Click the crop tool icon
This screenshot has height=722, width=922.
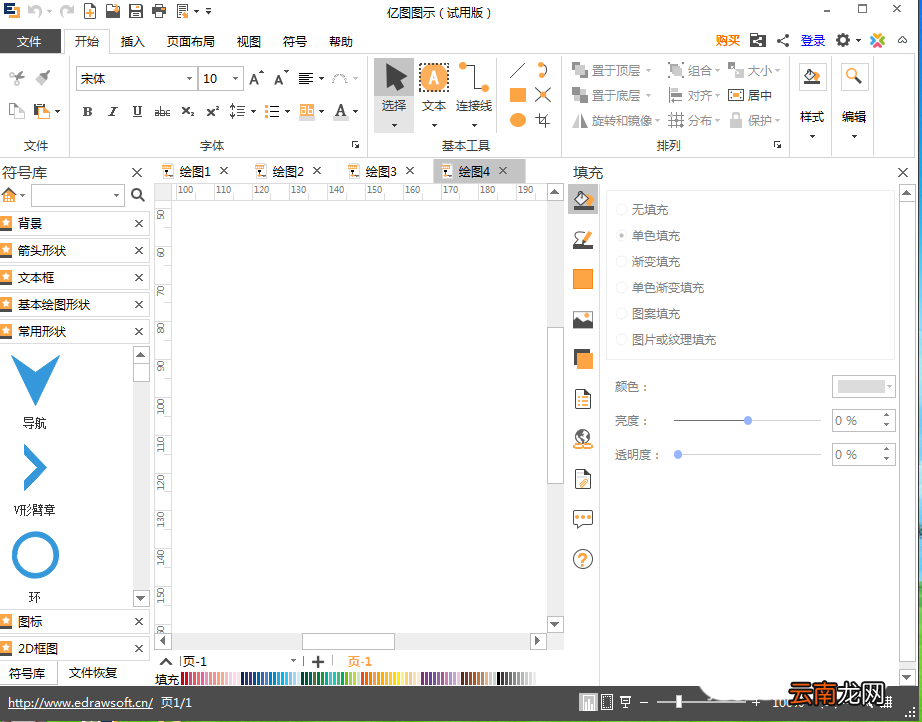tap(542, 121)
